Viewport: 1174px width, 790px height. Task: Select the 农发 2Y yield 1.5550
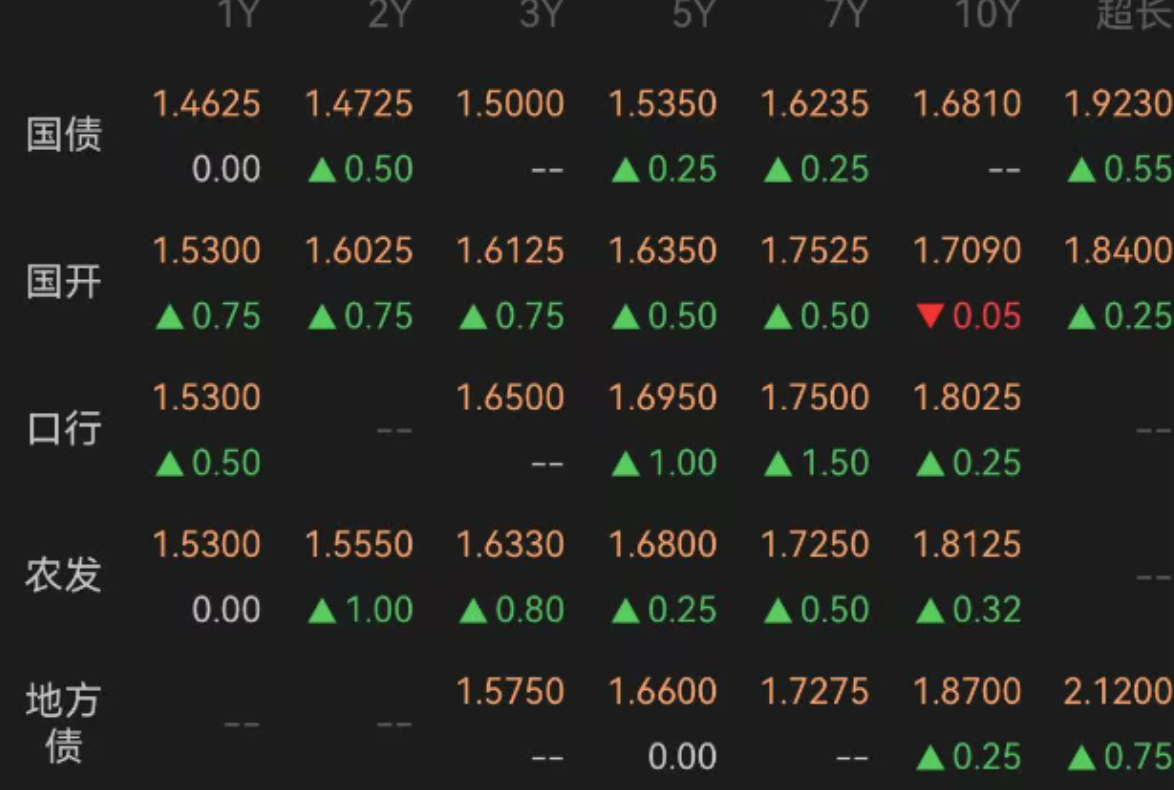coord(359,544)
